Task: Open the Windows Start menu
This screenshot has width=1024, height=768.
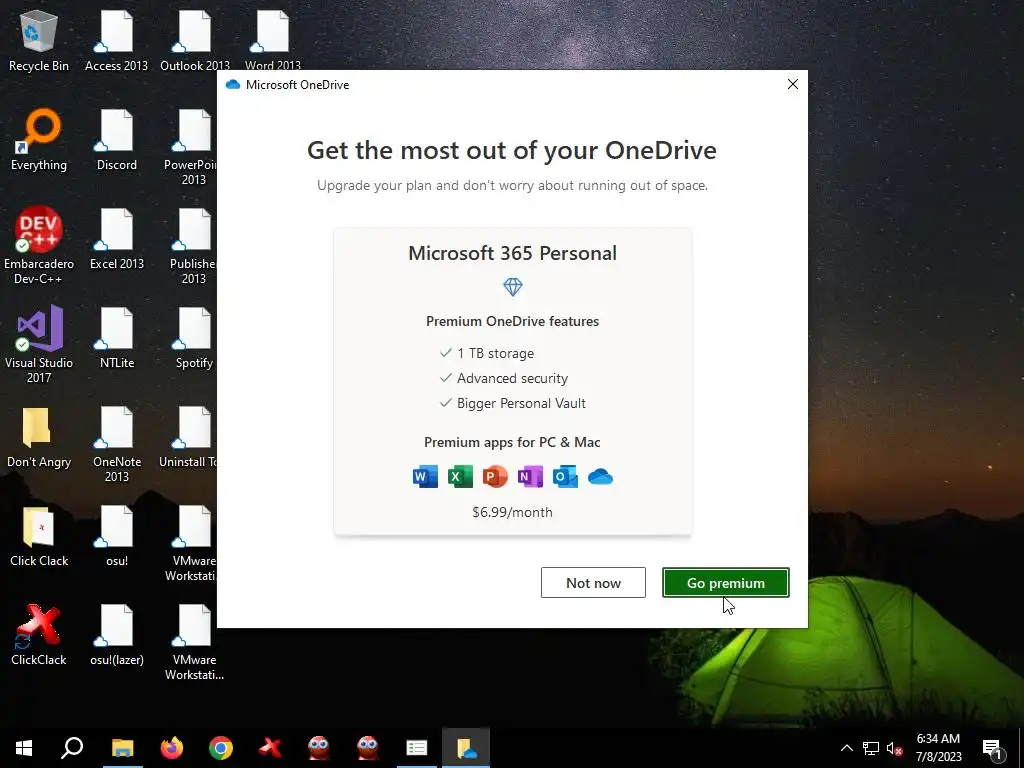Action: tap(24, 748)
